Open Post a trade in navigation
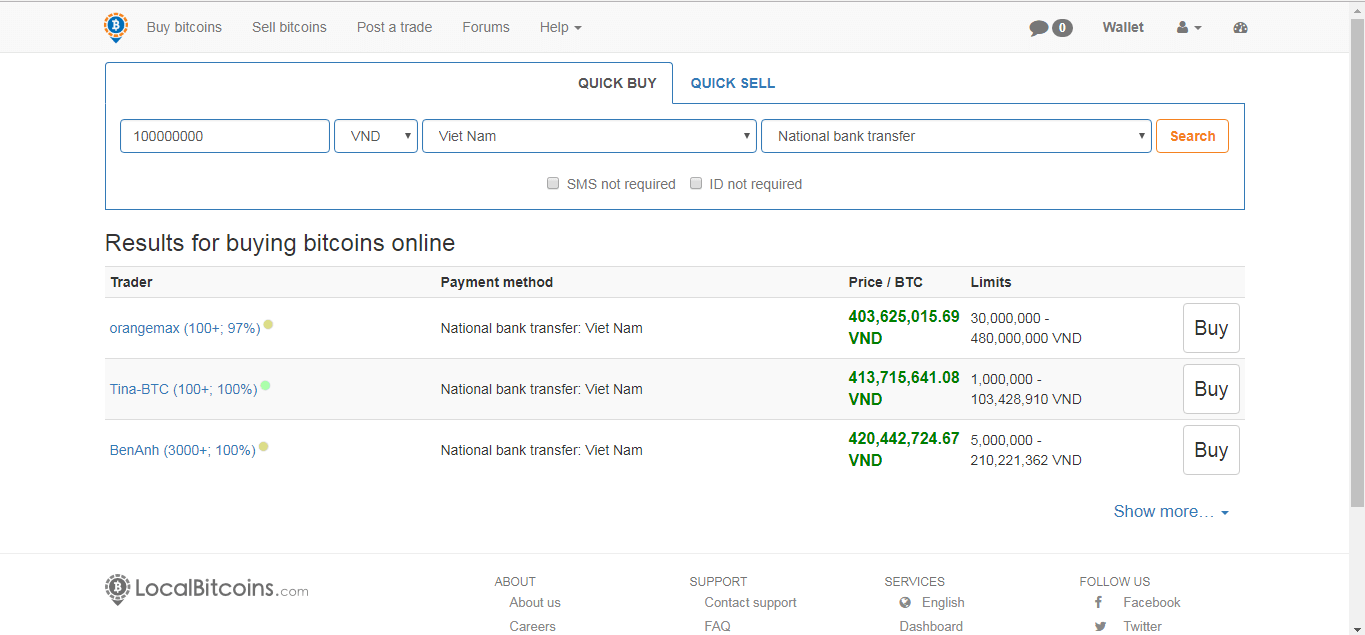 click(x=394, y=27)
